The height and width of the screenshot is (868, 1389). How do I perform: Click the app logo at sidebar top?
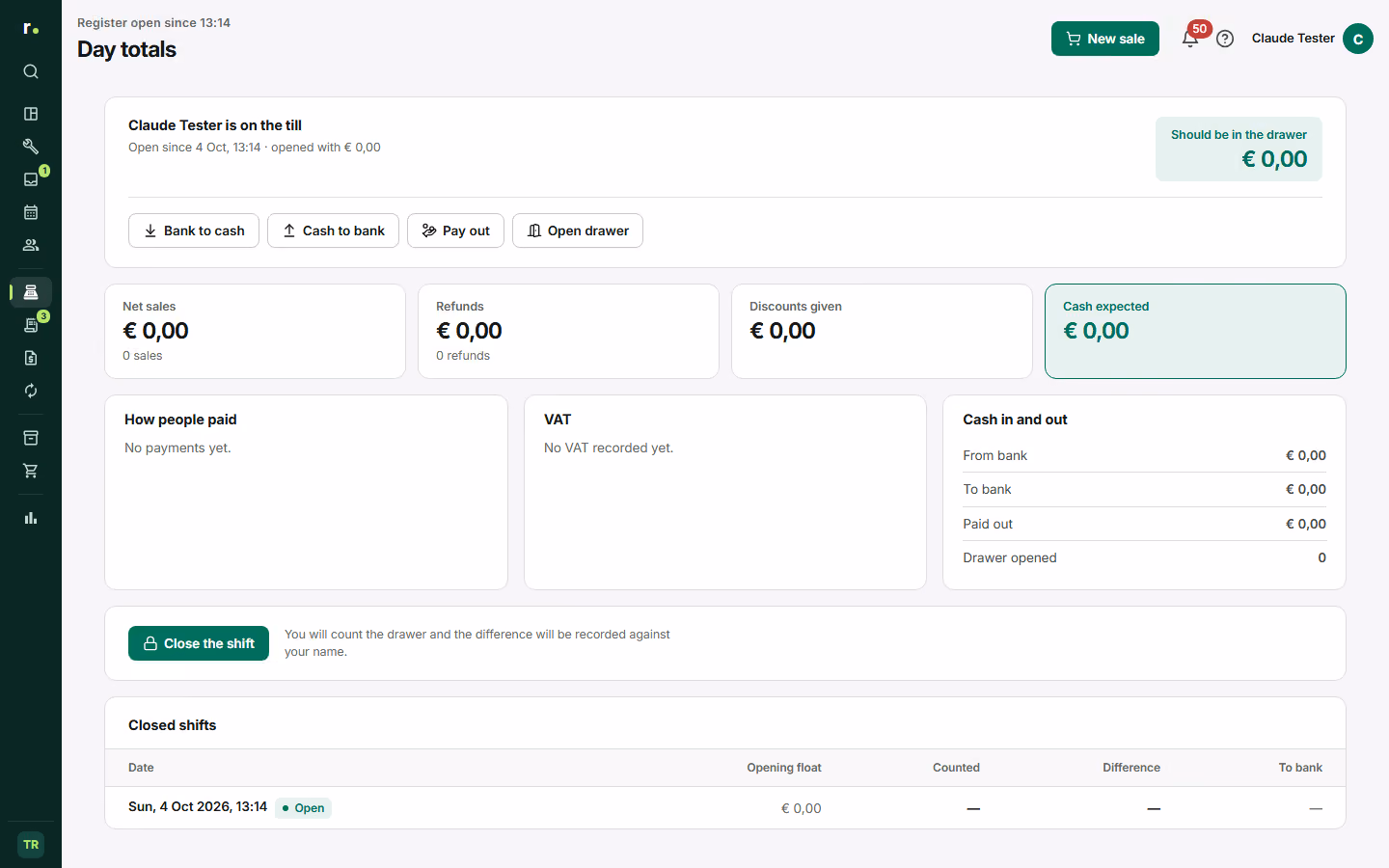click(31, 29)
